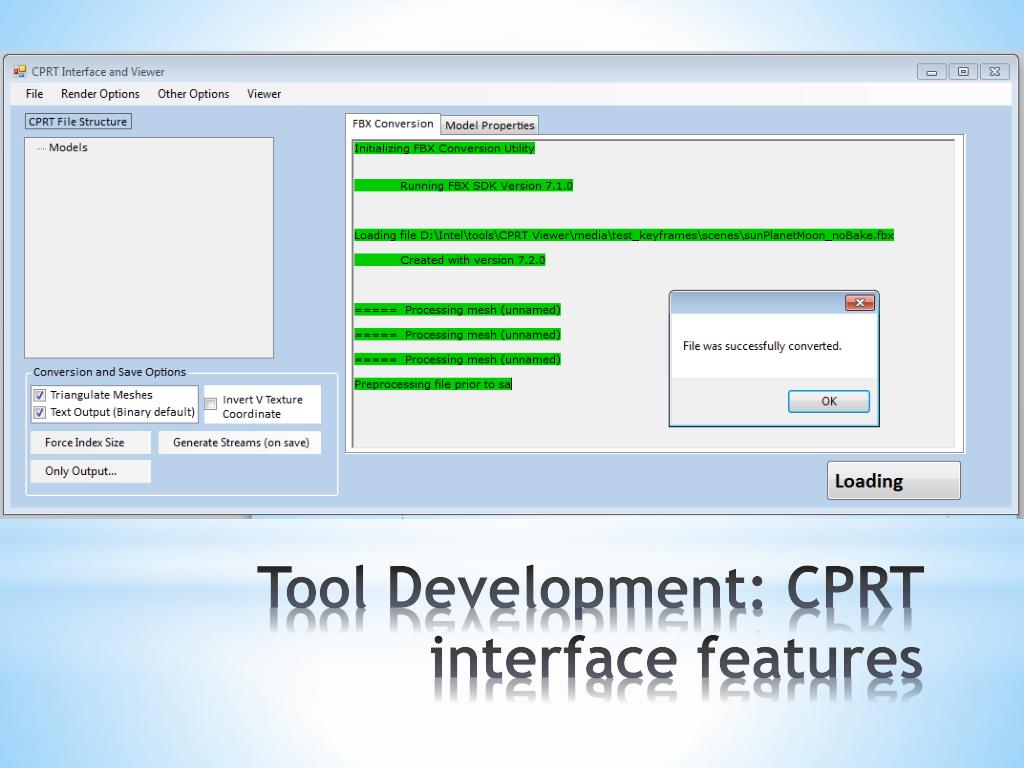Toggle the Triangulate Meshes checkbox
This screenshot has width=1024, height=768.
tap(40, 395)
